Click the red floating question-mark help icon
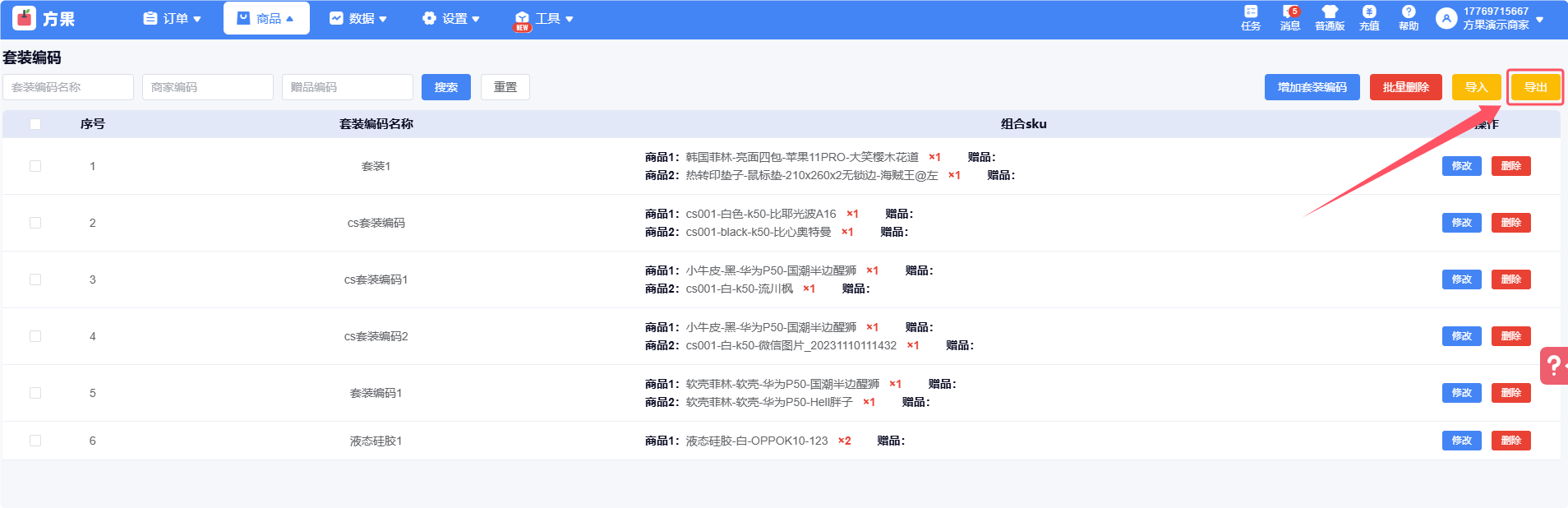The image size is (1568, 508). [x=1554, y=366]
